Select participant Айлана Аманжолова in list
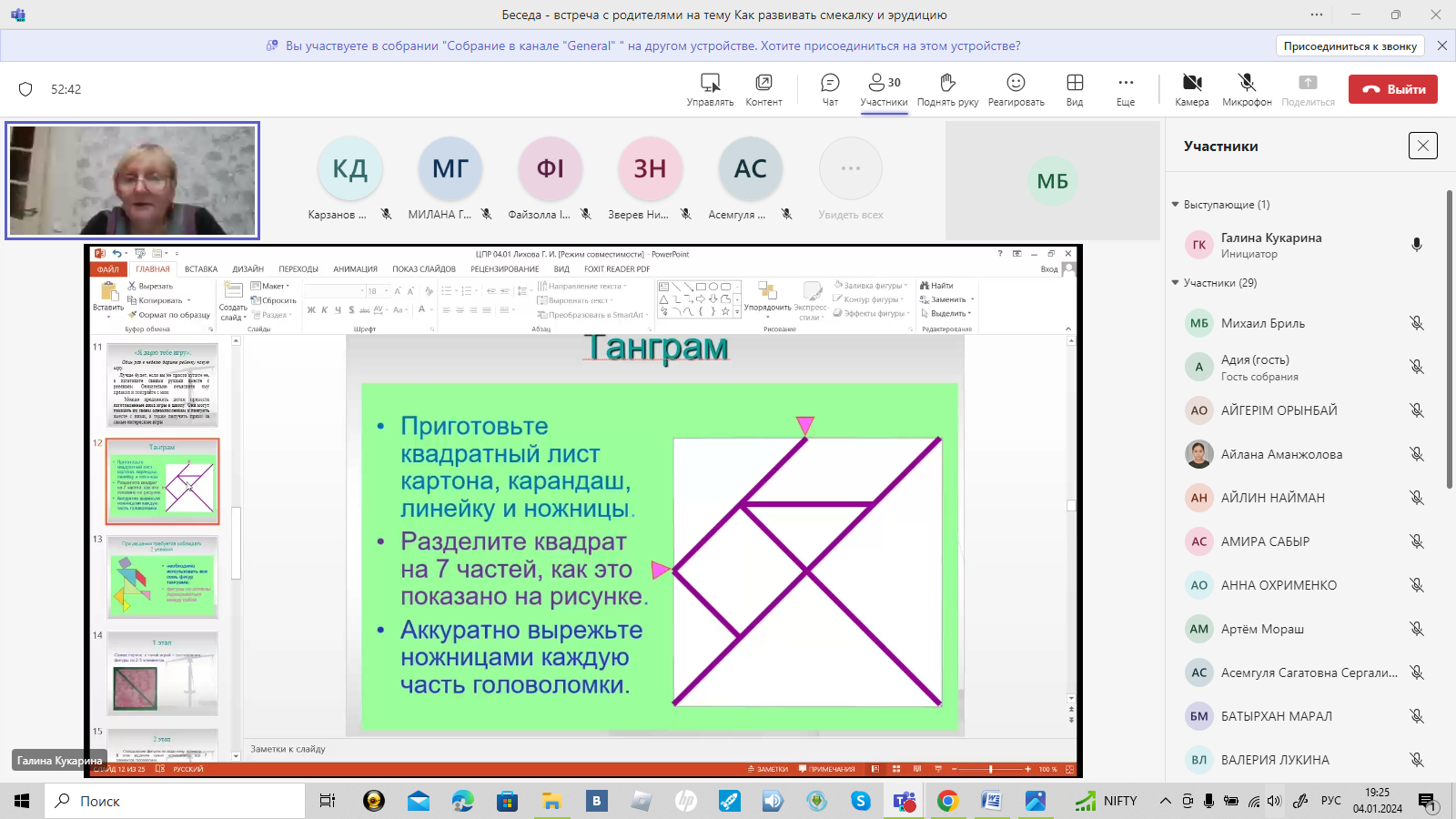 1281,454
